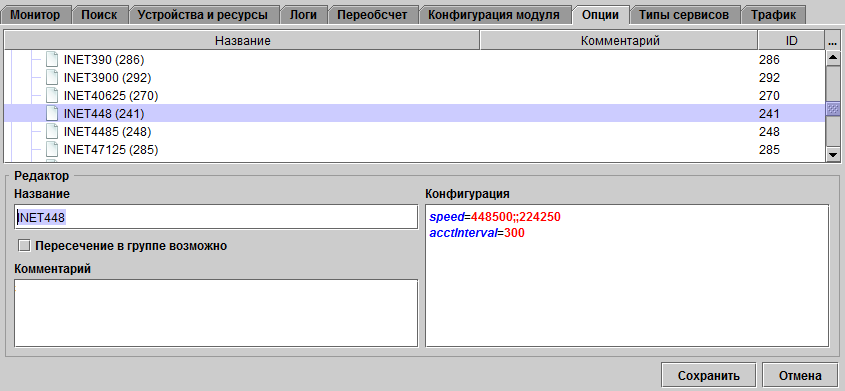Sort by the Комментарий column header
This screenshot has height=391, width=845.
(x=619, y=40)
